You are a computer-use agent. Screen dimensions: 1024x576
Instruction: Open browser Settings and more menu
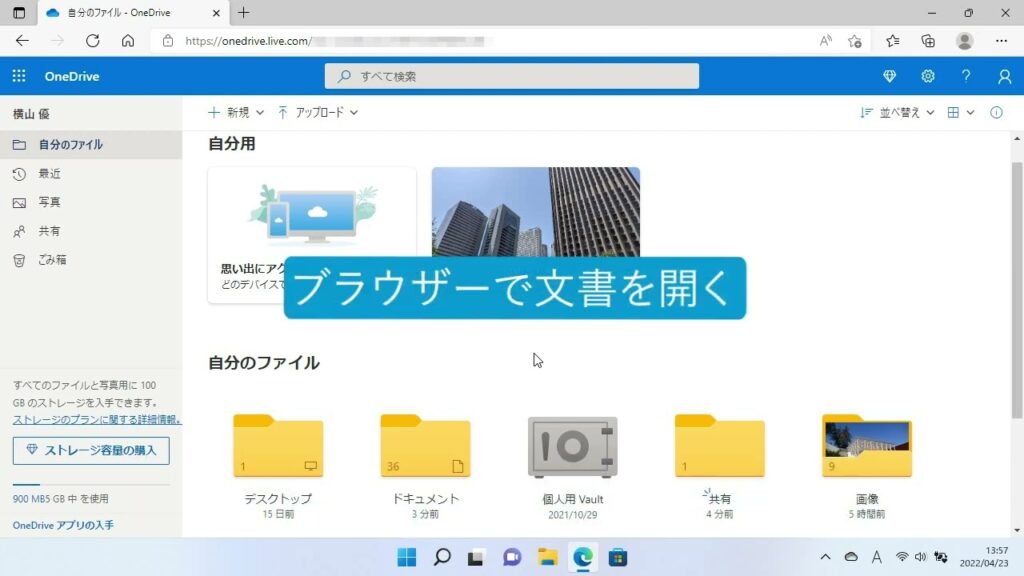(x=1001, y=40)
